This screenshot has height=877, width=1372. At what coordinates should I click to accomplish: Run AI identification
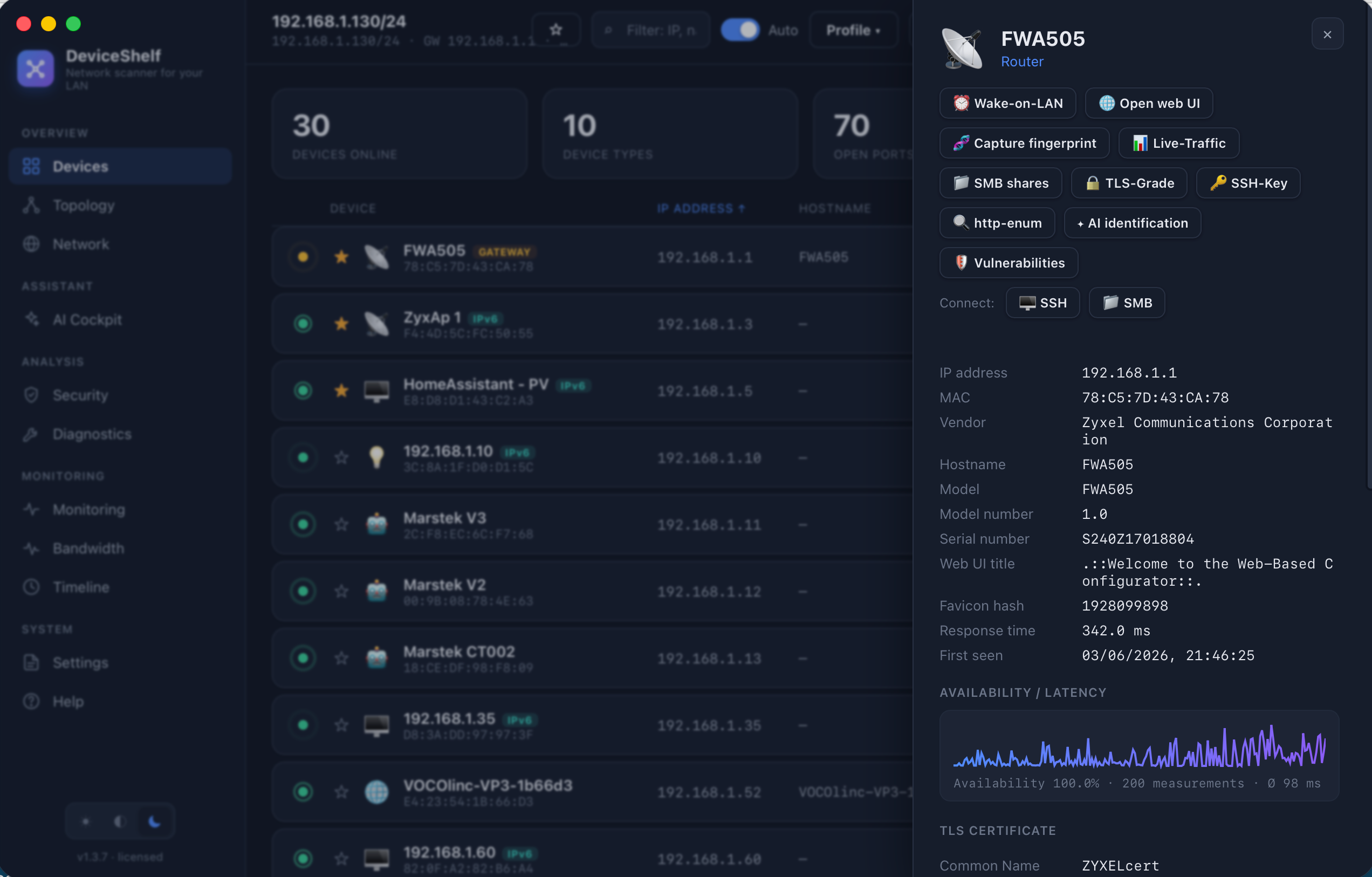tap(1132, 223)
